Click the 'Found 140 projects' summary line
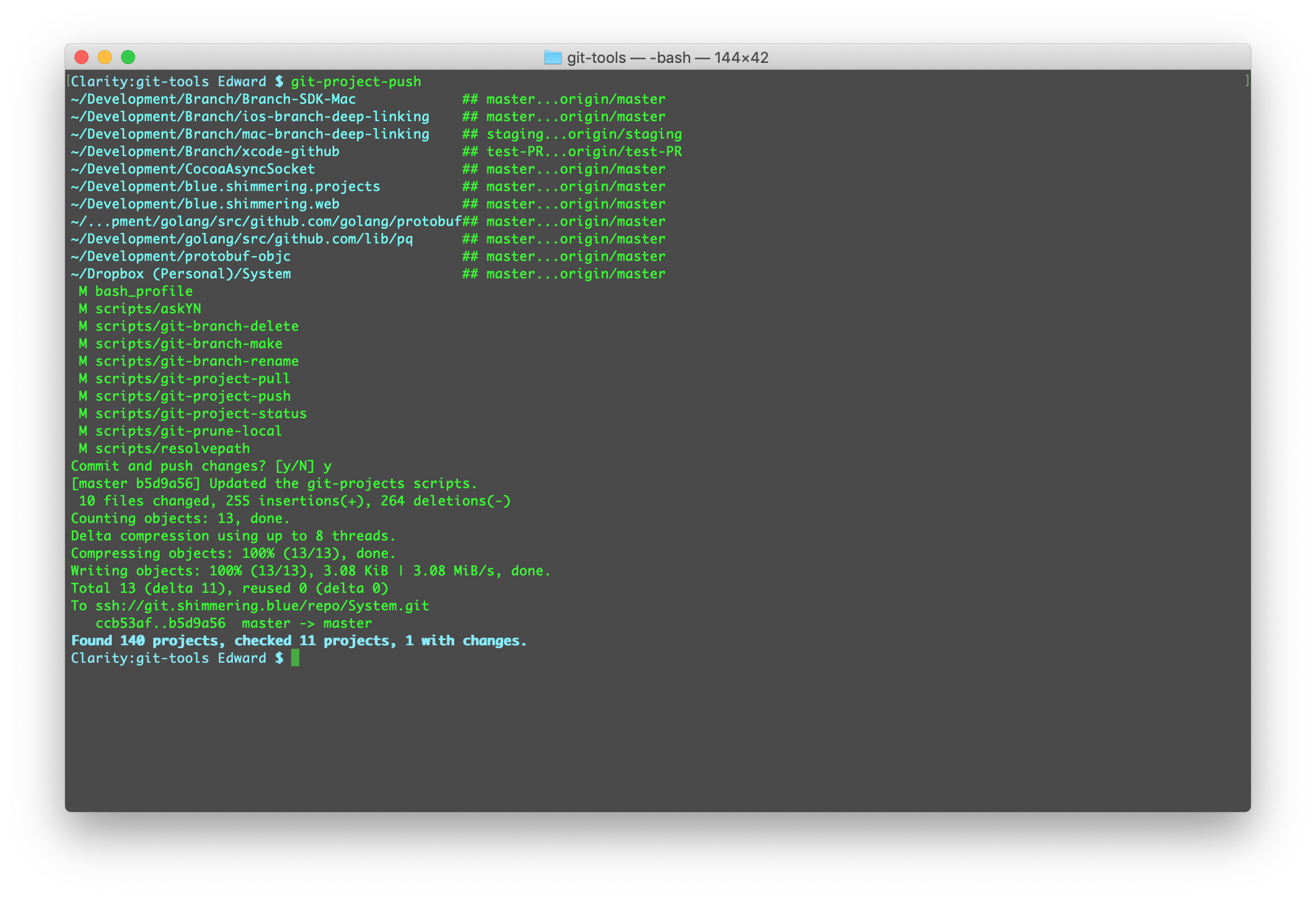 (x=298, y=641)
